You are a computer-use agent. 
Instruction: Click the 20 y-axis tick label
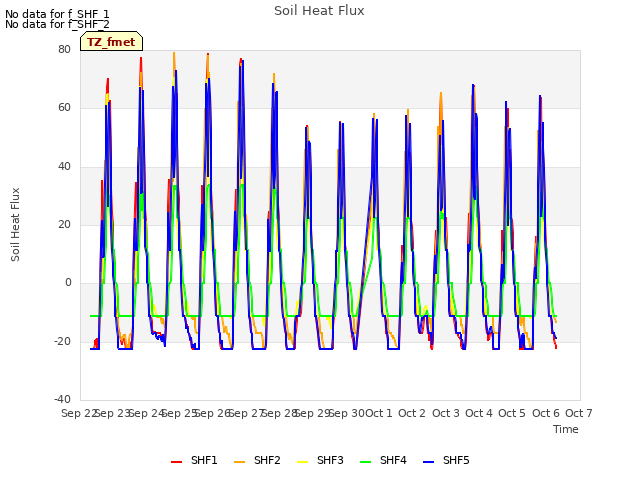pos(64,224)
